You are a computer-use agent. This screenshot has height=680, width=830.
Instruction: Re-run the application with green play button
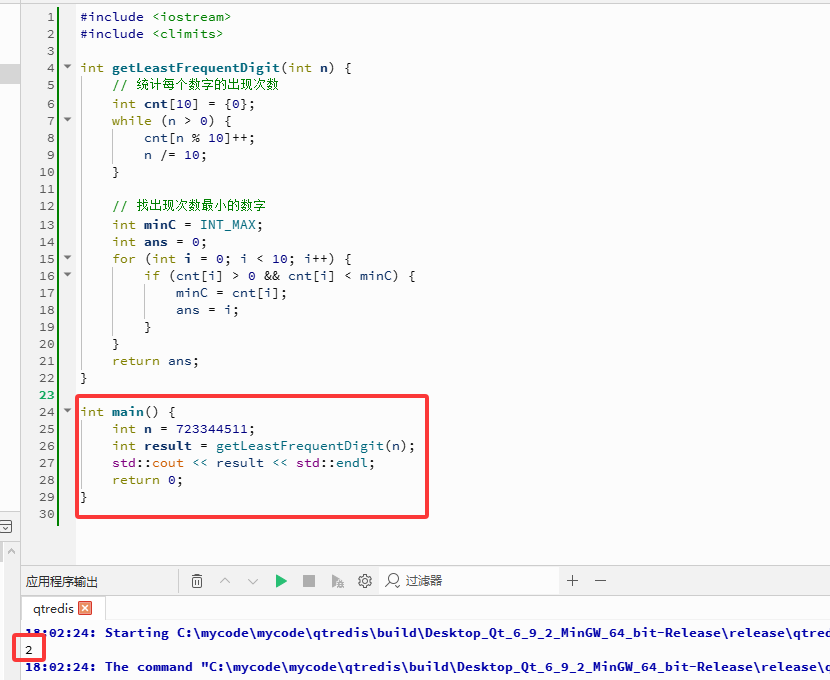coord(281,581)
